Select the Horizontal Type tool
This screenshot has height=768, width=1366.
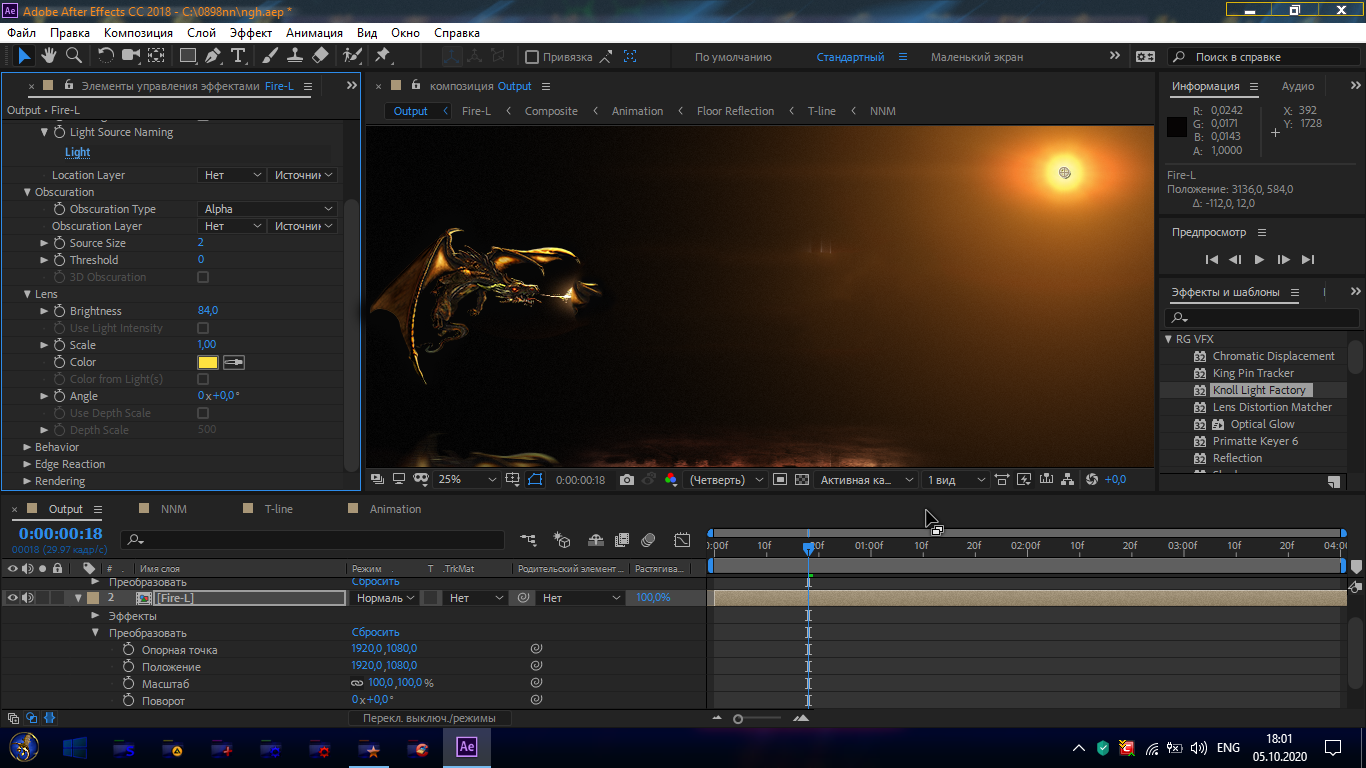[238, 56]
